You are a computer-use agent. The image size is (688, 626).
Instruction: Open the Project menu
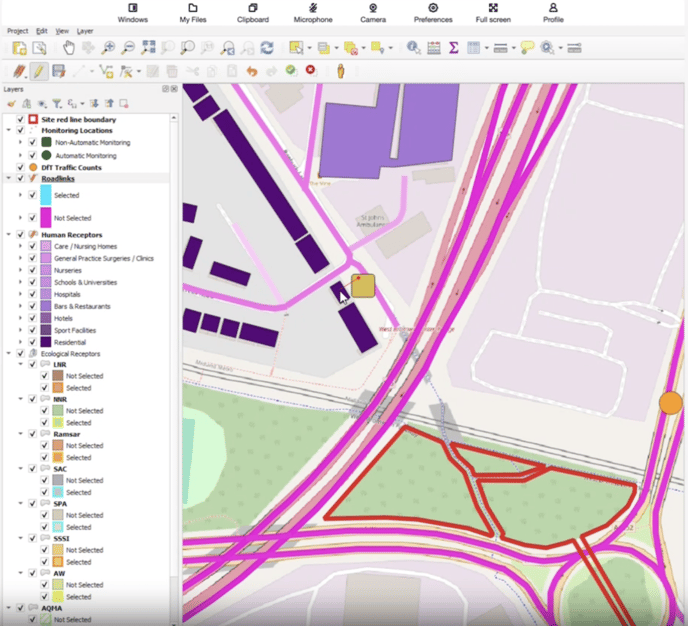[17, 31]
